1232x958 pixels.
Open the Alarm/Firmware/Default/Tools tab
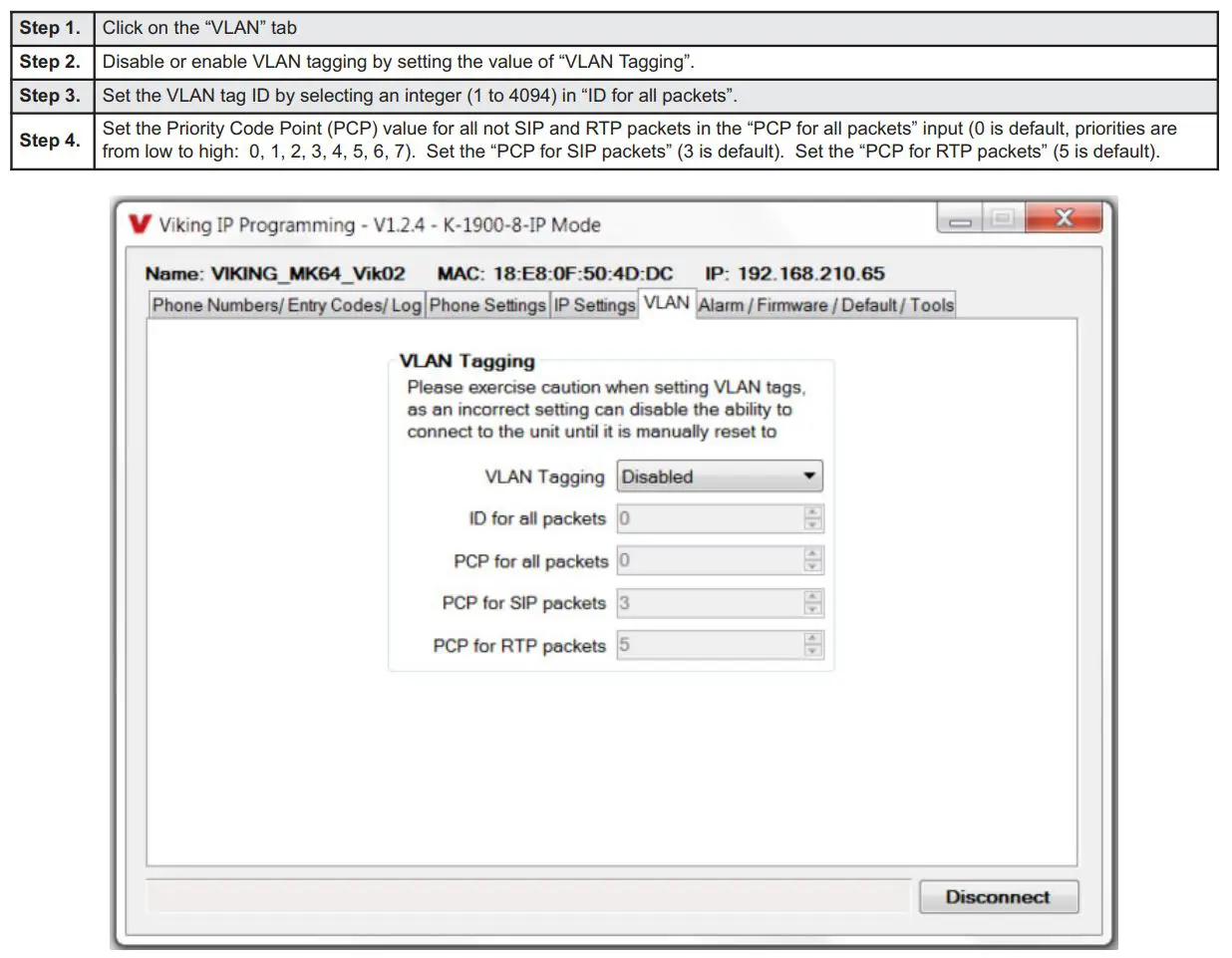[826, 305]
